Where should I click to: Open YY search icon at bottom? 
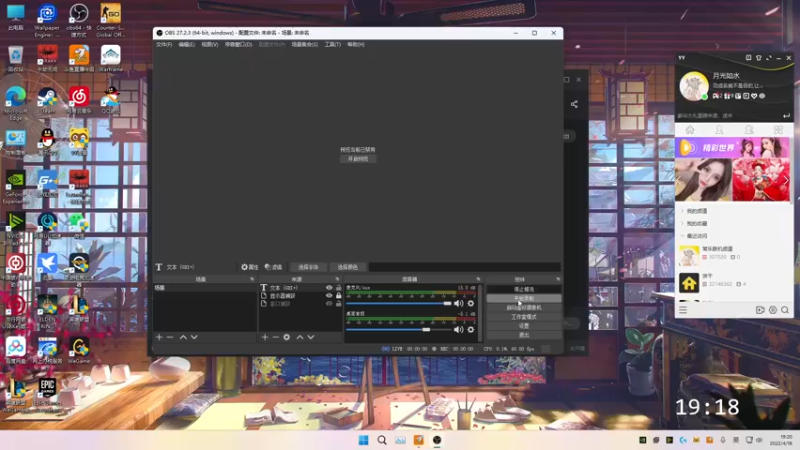point(785,310)
